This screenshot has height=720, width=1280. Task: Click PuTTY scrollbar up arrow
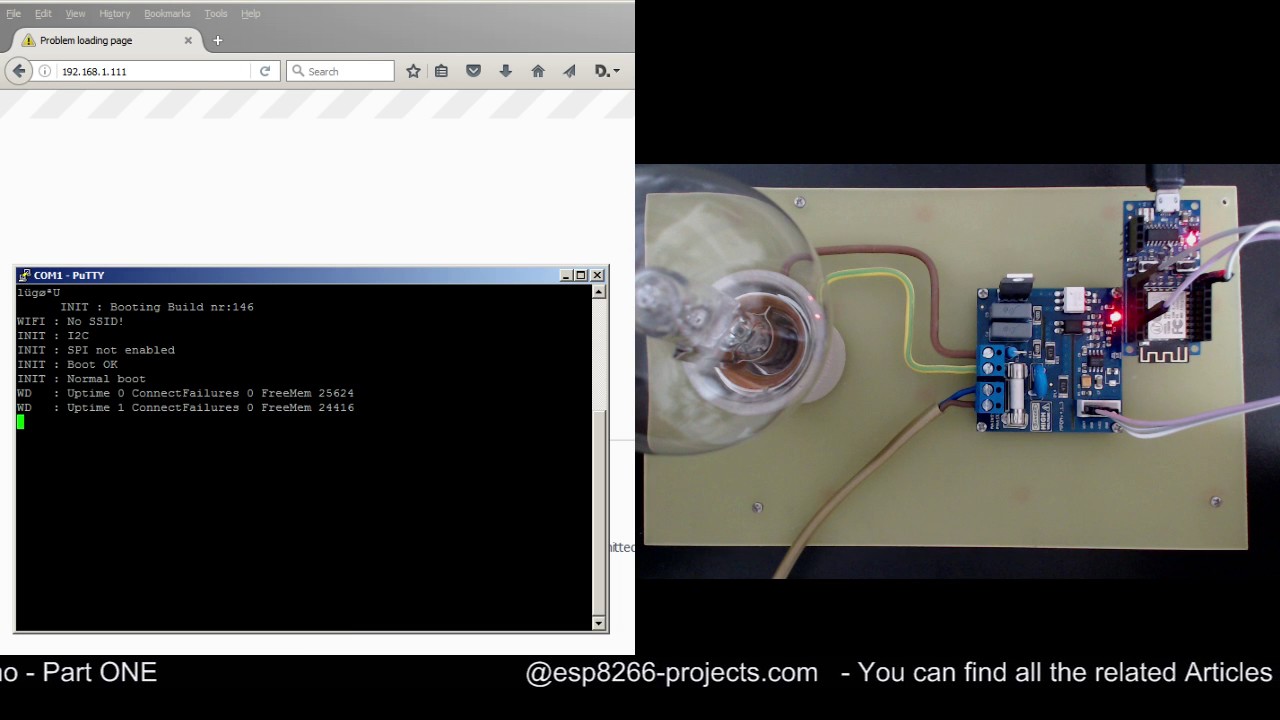point(599,292)
